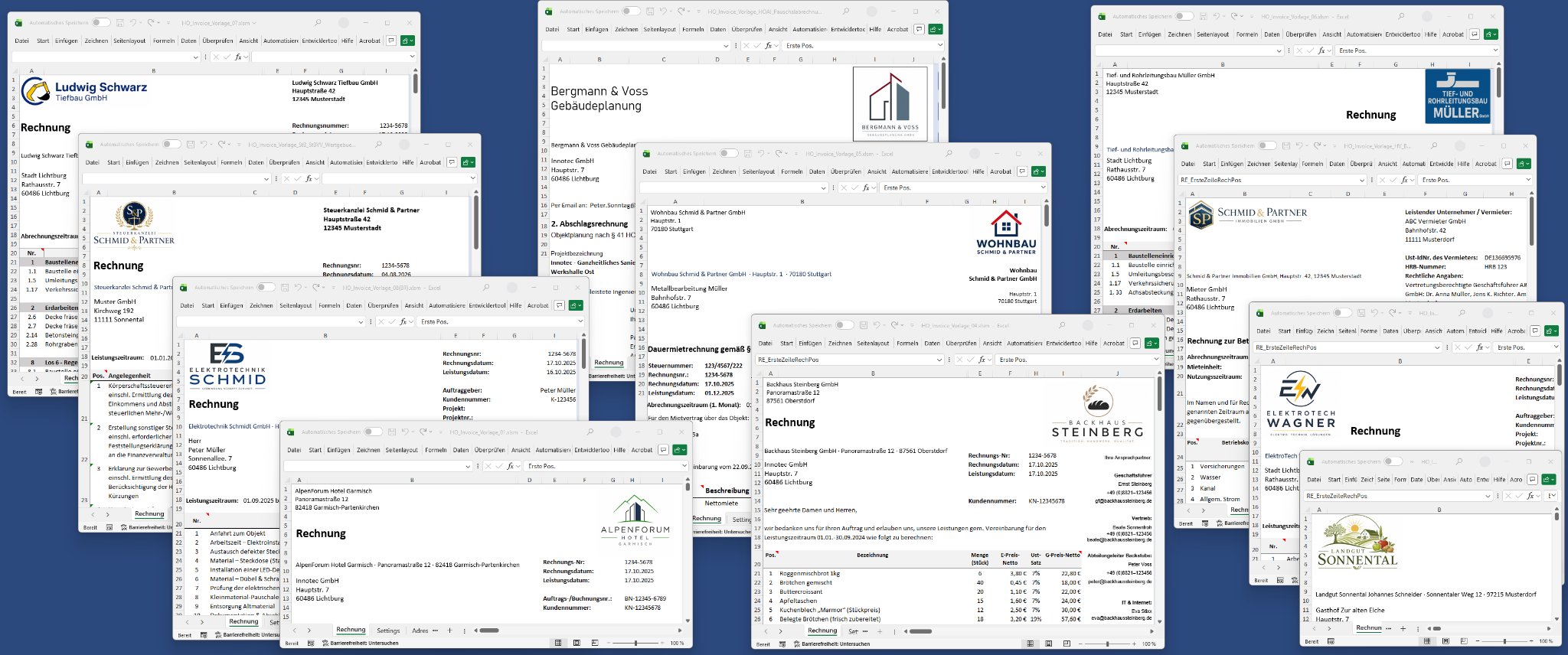Click Save icon in AlpenForum Hotel window
The height and width of the screenshot is (655, 1568).
click(391, 432)
